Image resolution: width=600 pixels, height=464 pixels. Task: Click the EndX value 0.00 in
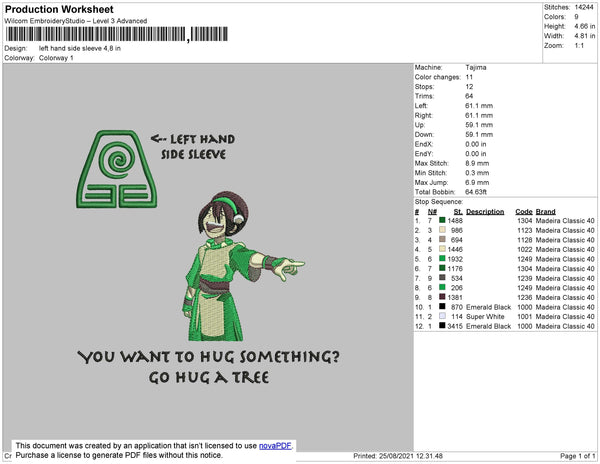[x=476, y=144]
